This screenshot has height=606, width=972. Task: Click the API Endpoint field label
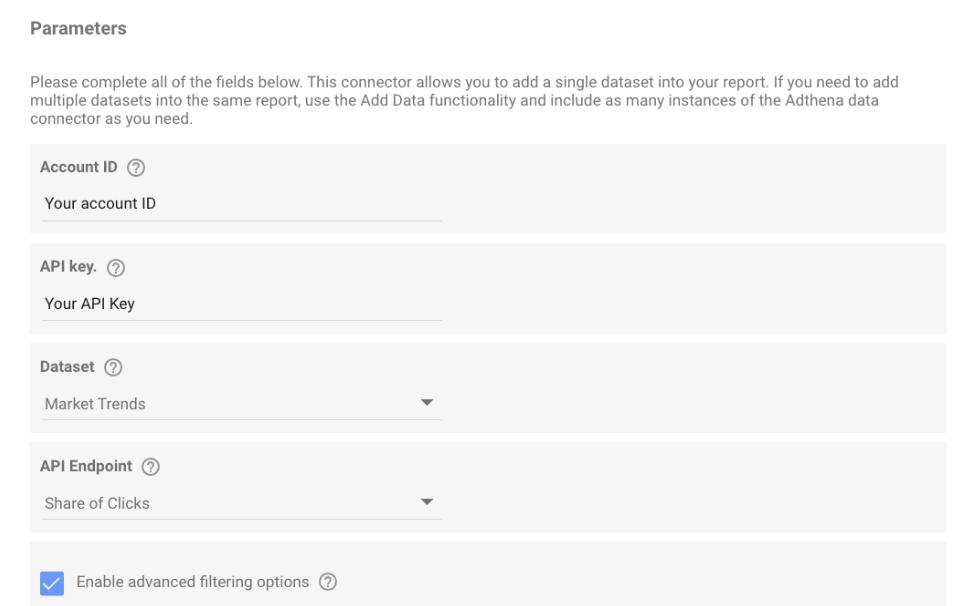tap(86, 466)
